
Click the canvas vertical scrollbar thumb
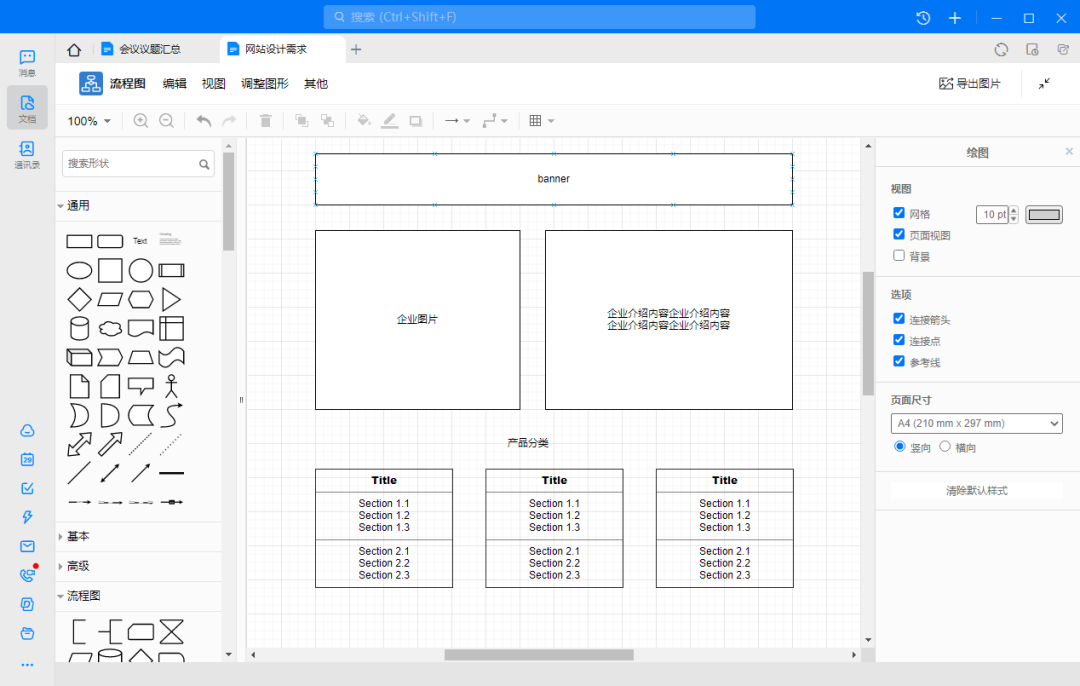point(868,333)
